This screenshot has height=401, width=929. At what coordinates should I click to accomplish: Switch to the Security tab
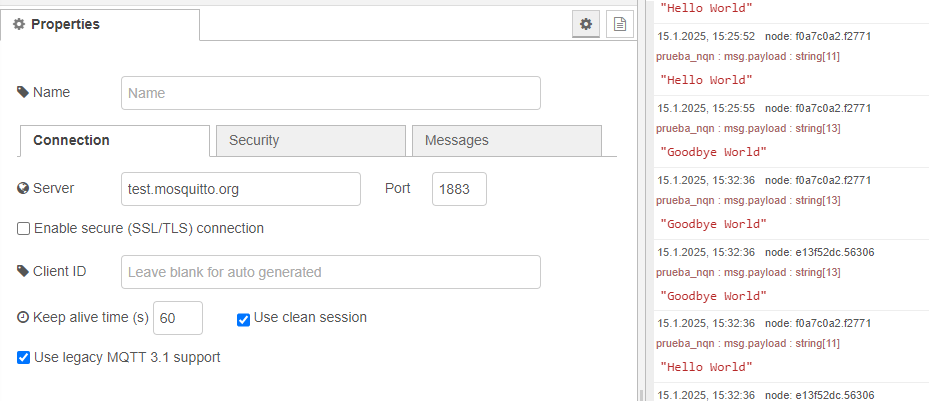click(x=310, y=141)
